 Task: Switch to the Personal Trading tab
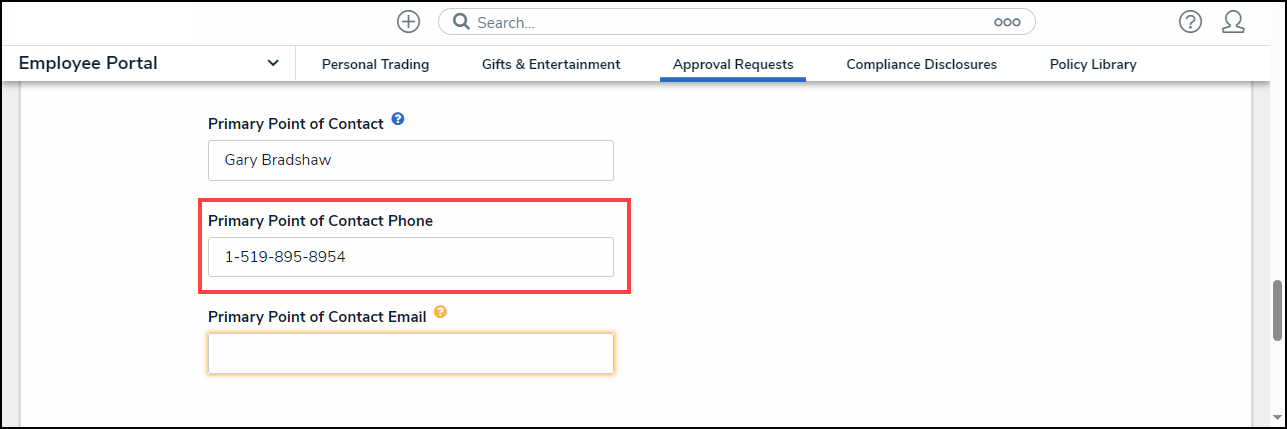click(x=375, y=64)
